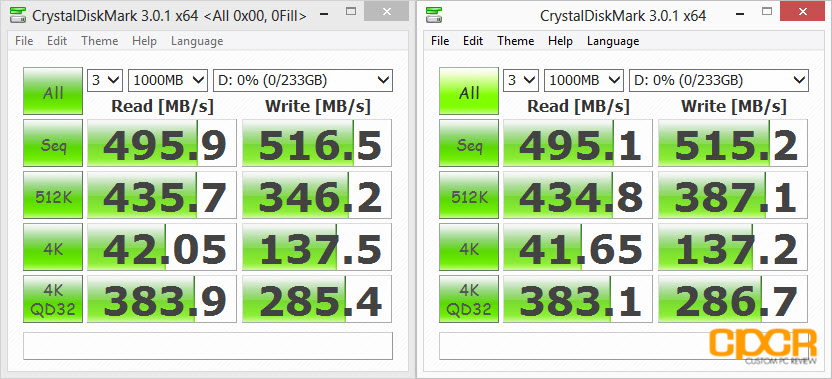Expand the 1000MB size dropdown in the left window
832x379 pixels.
coord(168,80)
